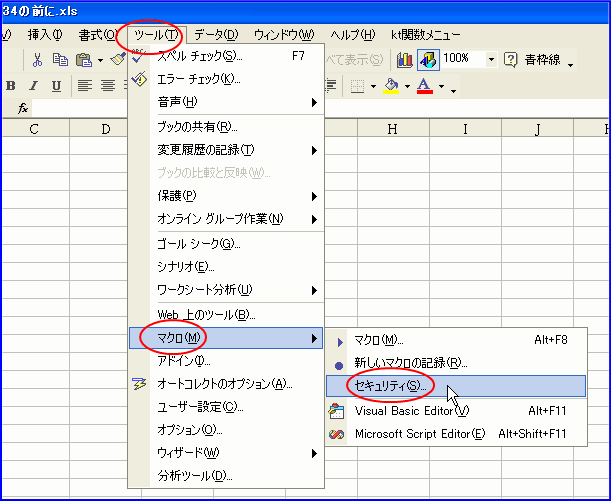Click the fx Insert Function icon
The width and height of the screenshot is (611, 501).
pos(23,108)
